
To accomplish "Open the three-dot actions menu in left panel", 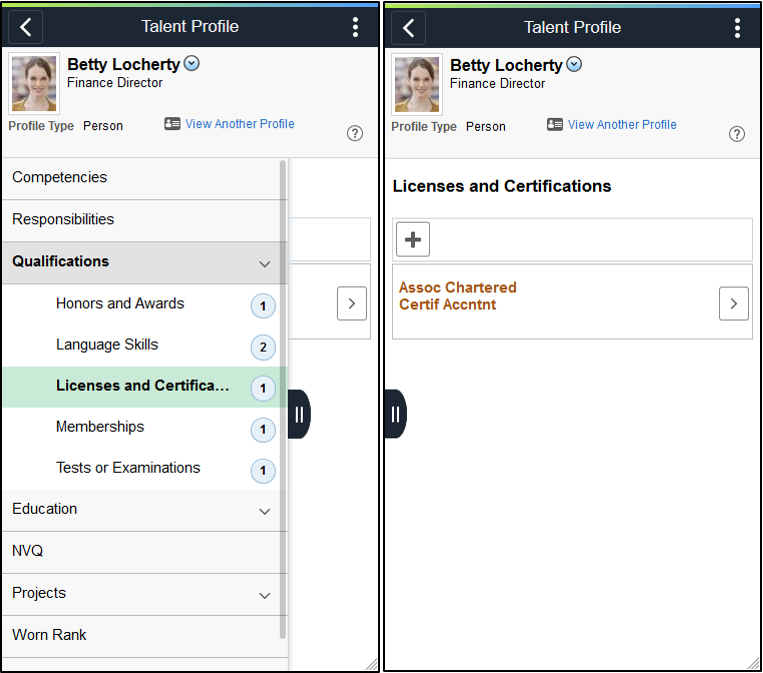I will click(355, 27).
